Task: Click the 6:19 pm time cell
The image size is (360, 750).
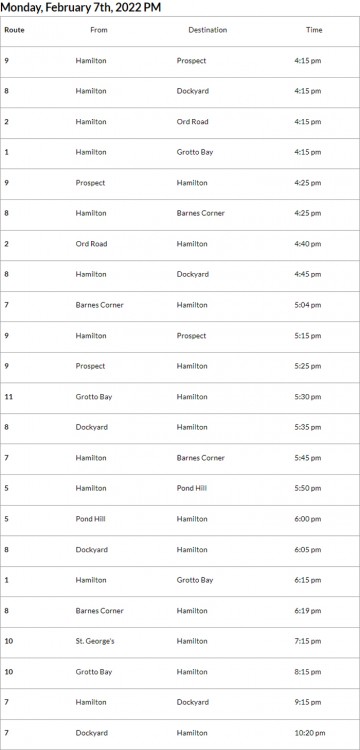Action: coord(308,611)
